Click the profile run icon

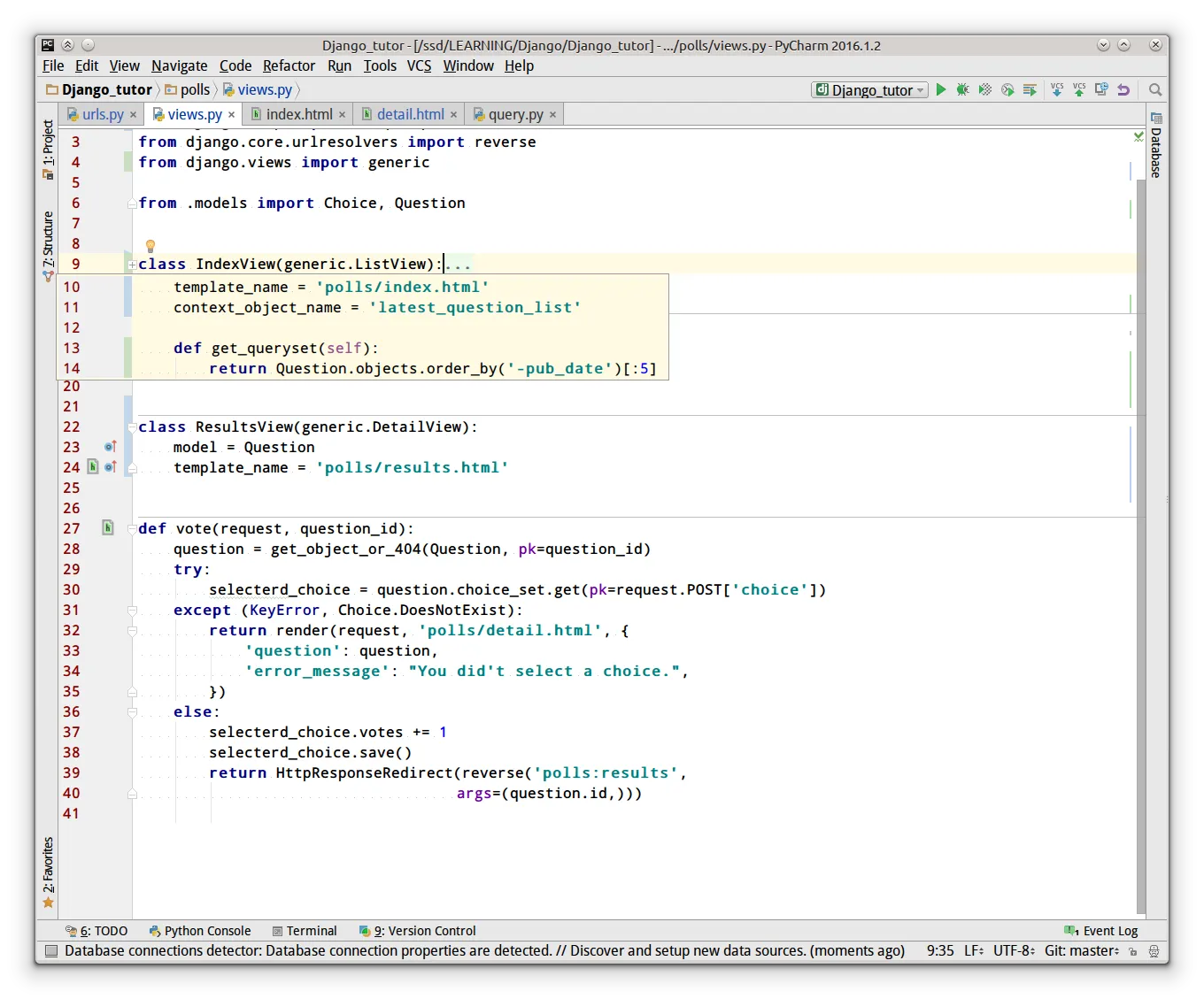coord(1007,89)
